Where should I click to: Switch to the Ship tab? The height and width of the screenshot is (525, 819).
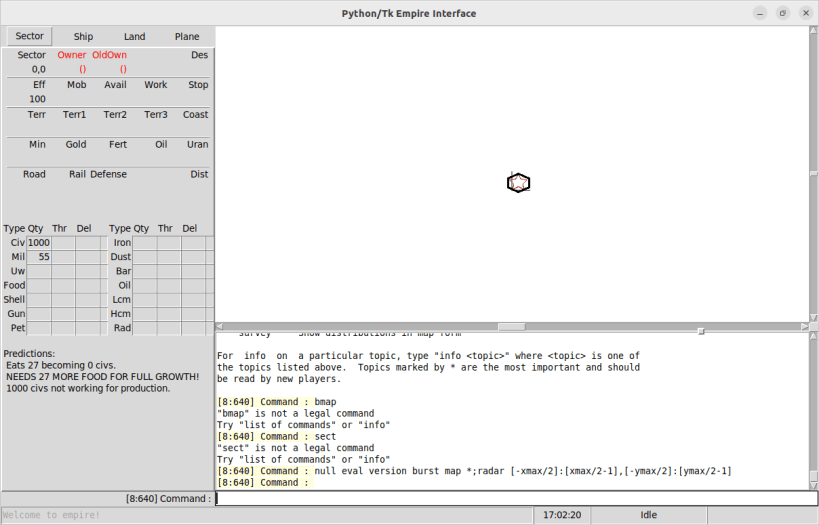(x=83, y=37)
